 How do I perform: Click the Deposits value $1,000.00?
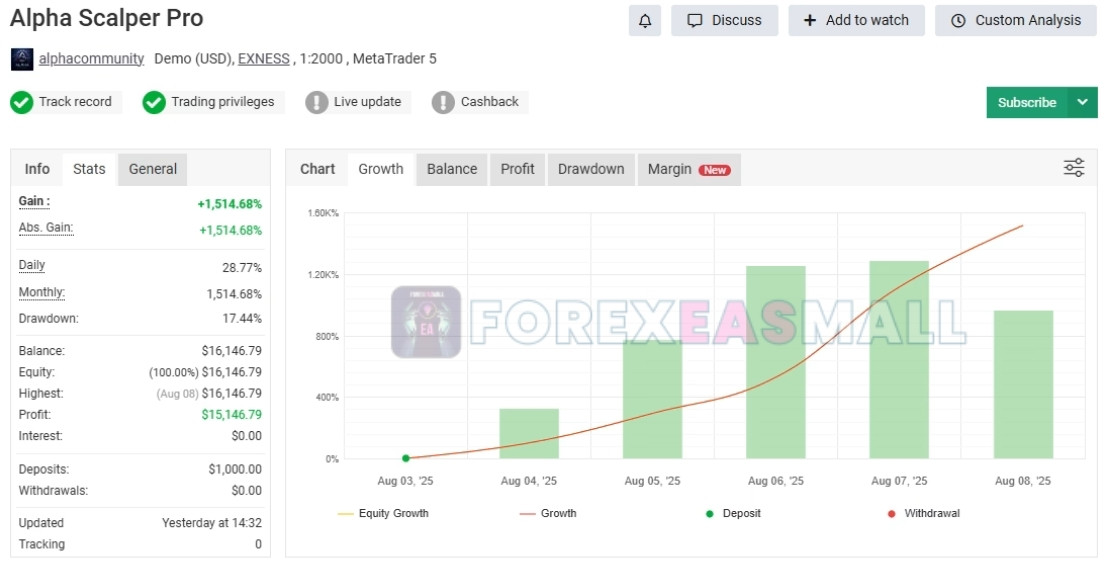(235, 469)
